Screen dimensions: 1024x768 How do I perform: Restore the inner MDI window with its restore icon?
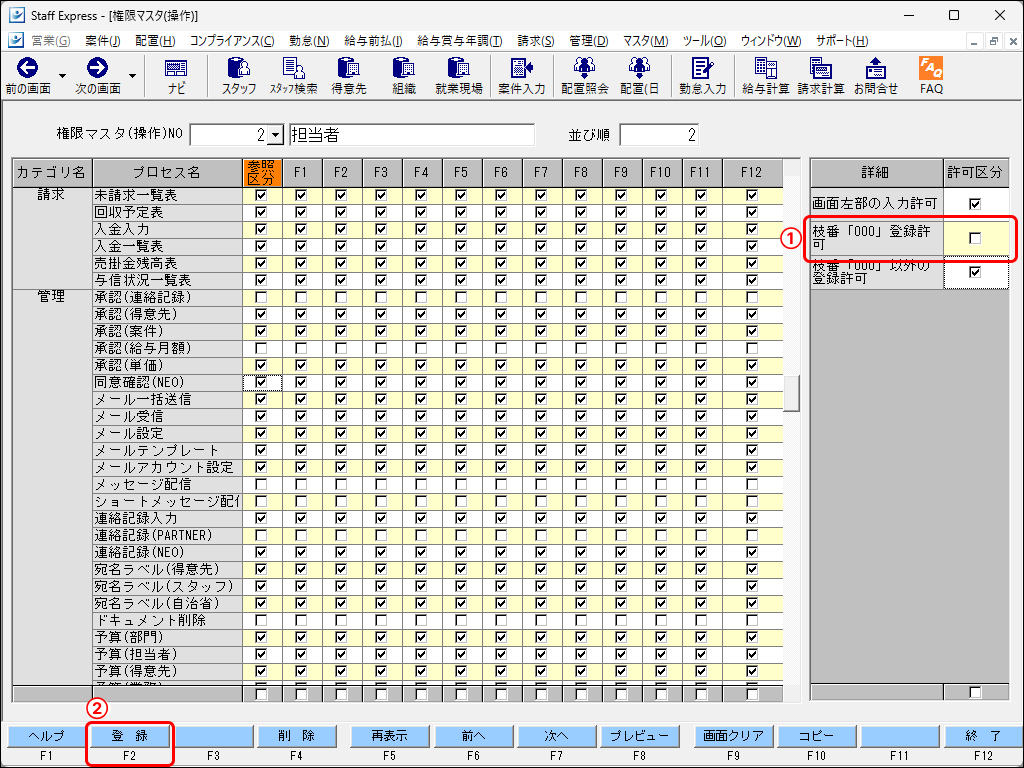993,40
